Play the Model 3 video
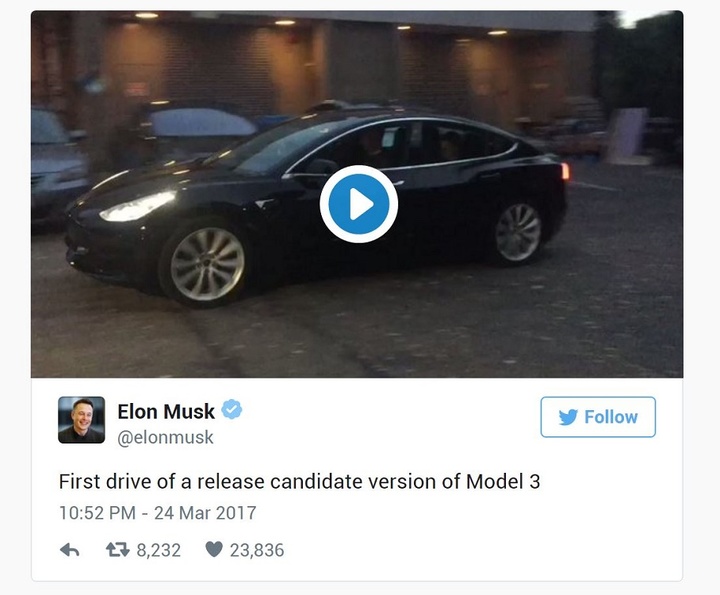720x595 pixels. [x=359, y=203]
